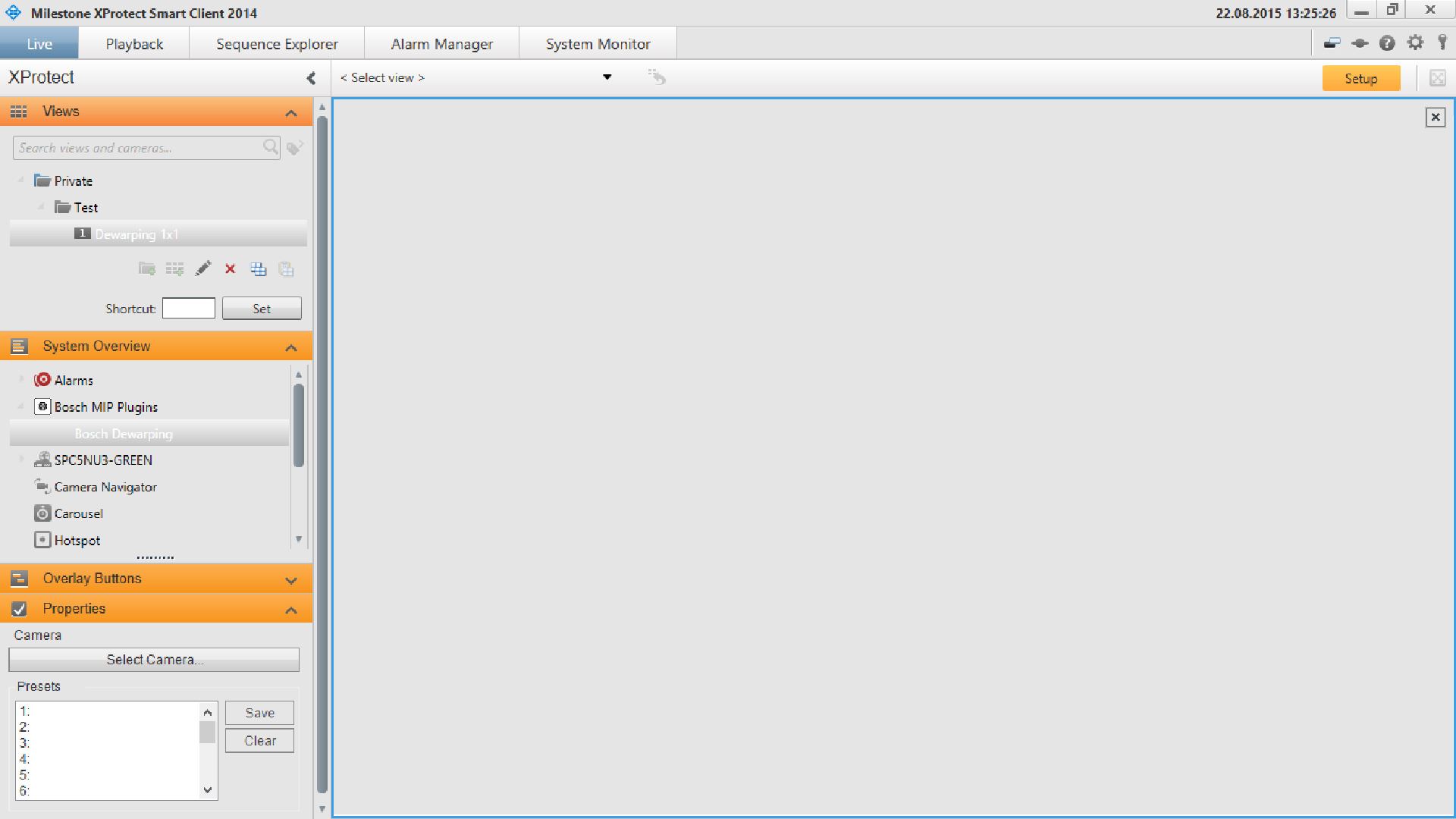1456x819 pixels.
Task: Click the Set shortcut button
Action: [x=262, y=309]
